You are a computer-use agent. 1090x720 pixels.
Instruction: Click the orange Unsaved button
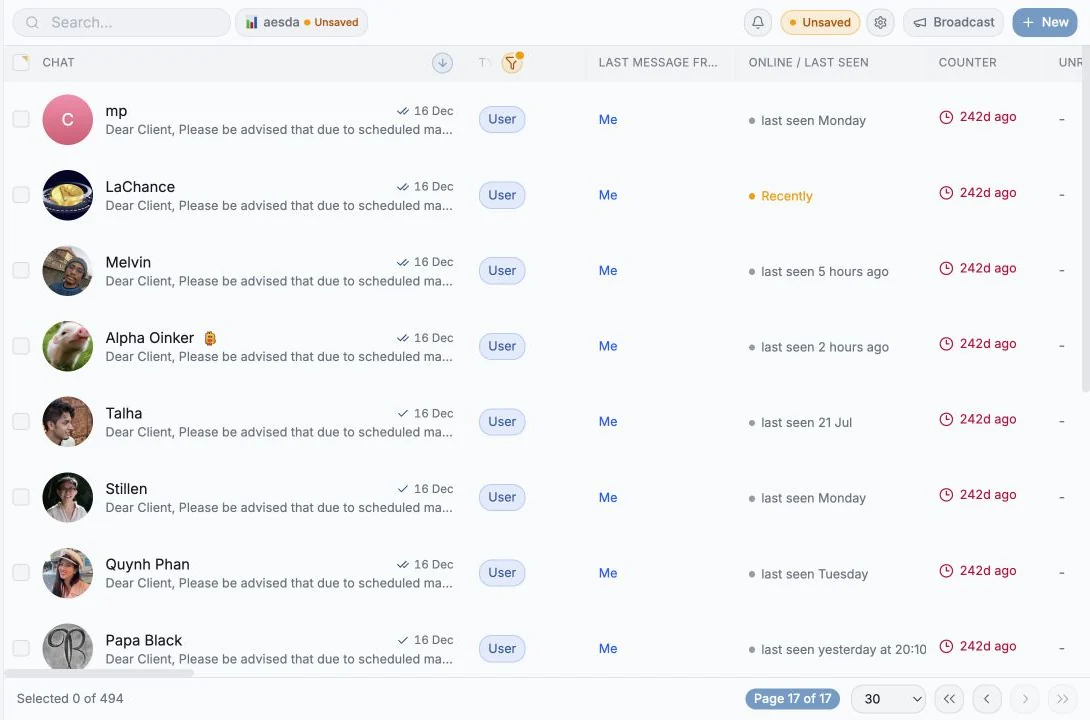point(820,22)
